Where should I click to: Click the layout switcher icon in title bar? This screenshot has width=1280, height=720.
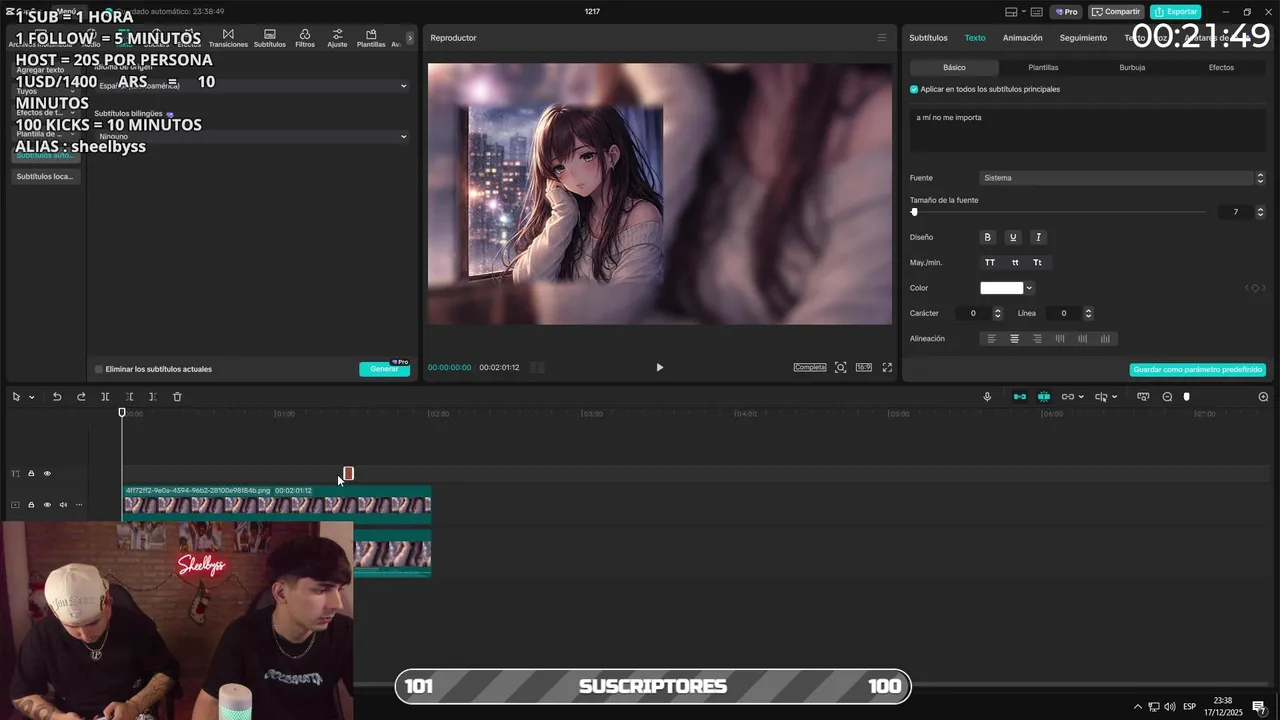click(1012, 12)
